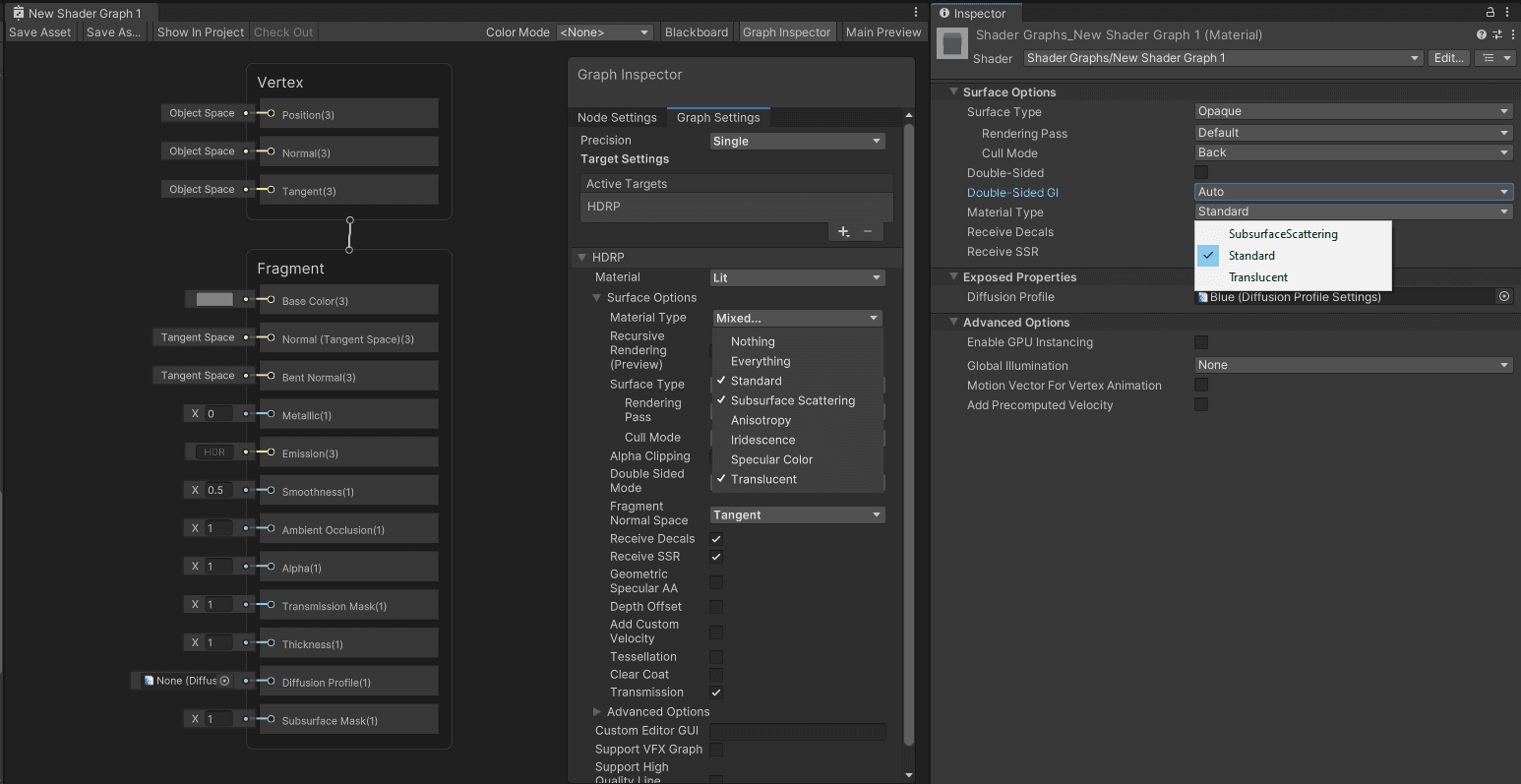
Task: Open the Diffusion Profile object picker circle
Action: coord(1504,296)
